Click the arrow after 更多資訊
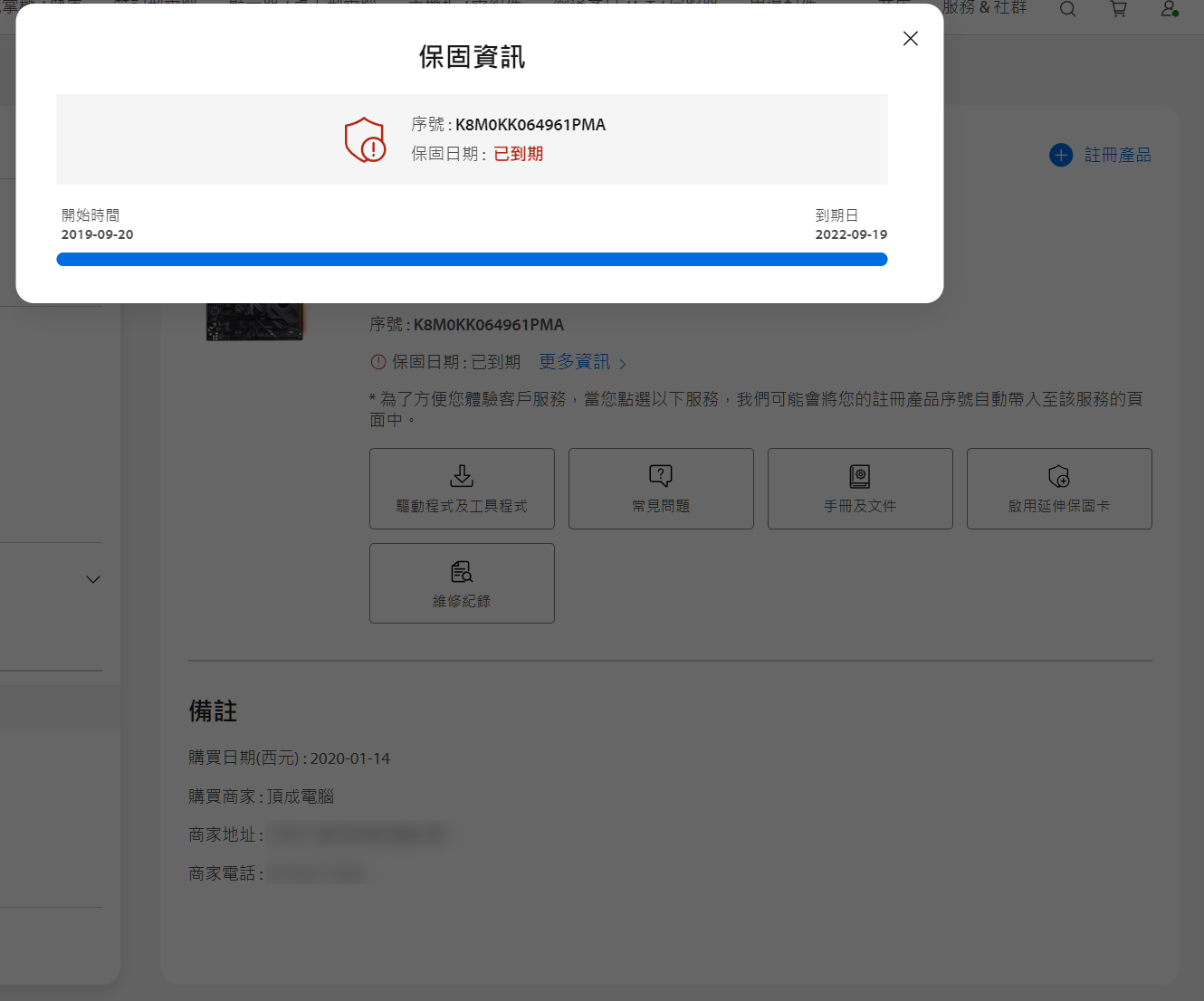This screenshot has height=1001, width=1204. tap(623, 364)
